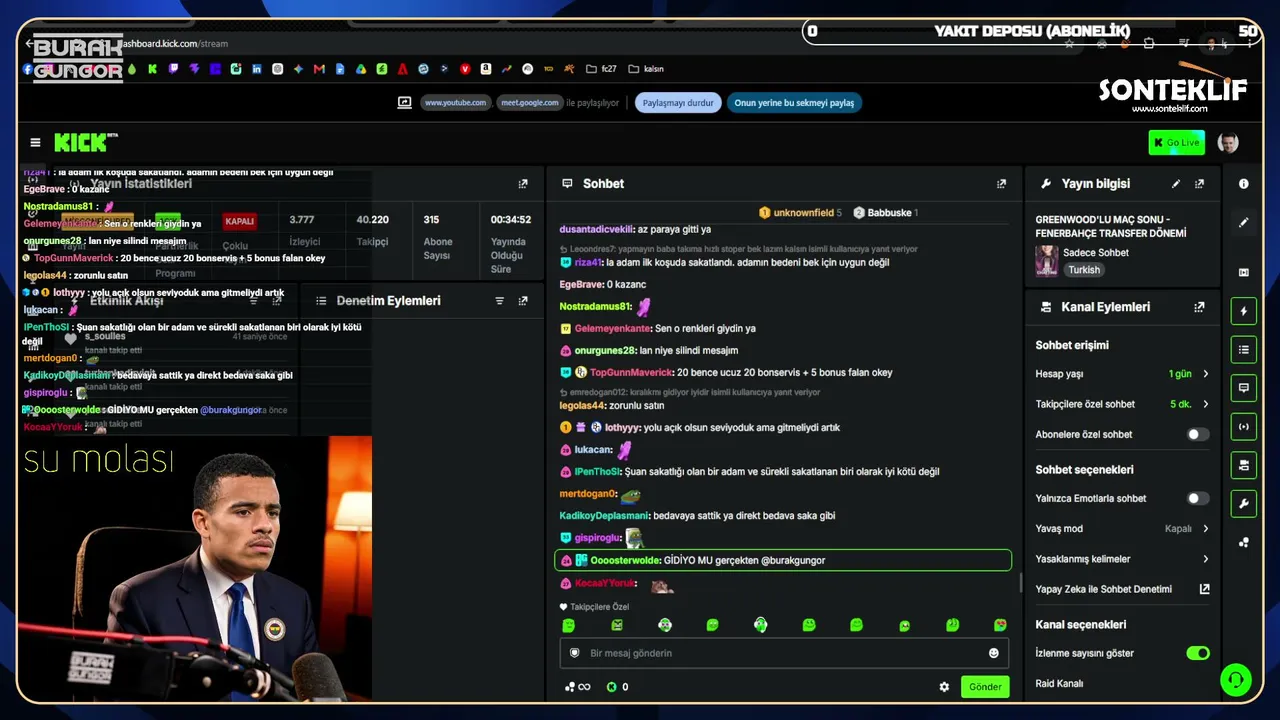Open the Adobe bookmark icon
Image resolution: width=1280 pixels, height=720 pixels.
pos(402,69)
